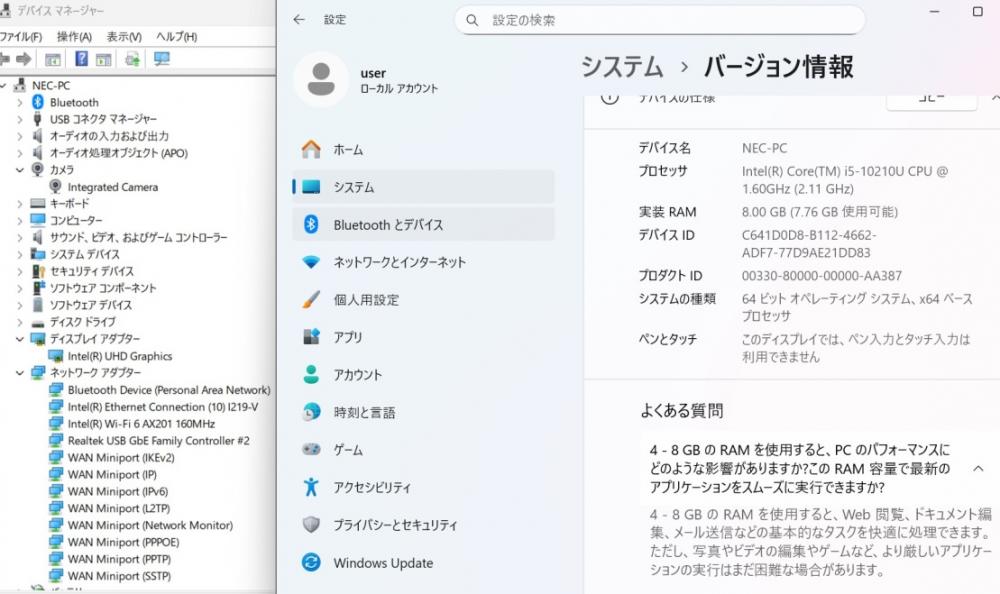Click the privacy and security shield icon

(311, 525)
